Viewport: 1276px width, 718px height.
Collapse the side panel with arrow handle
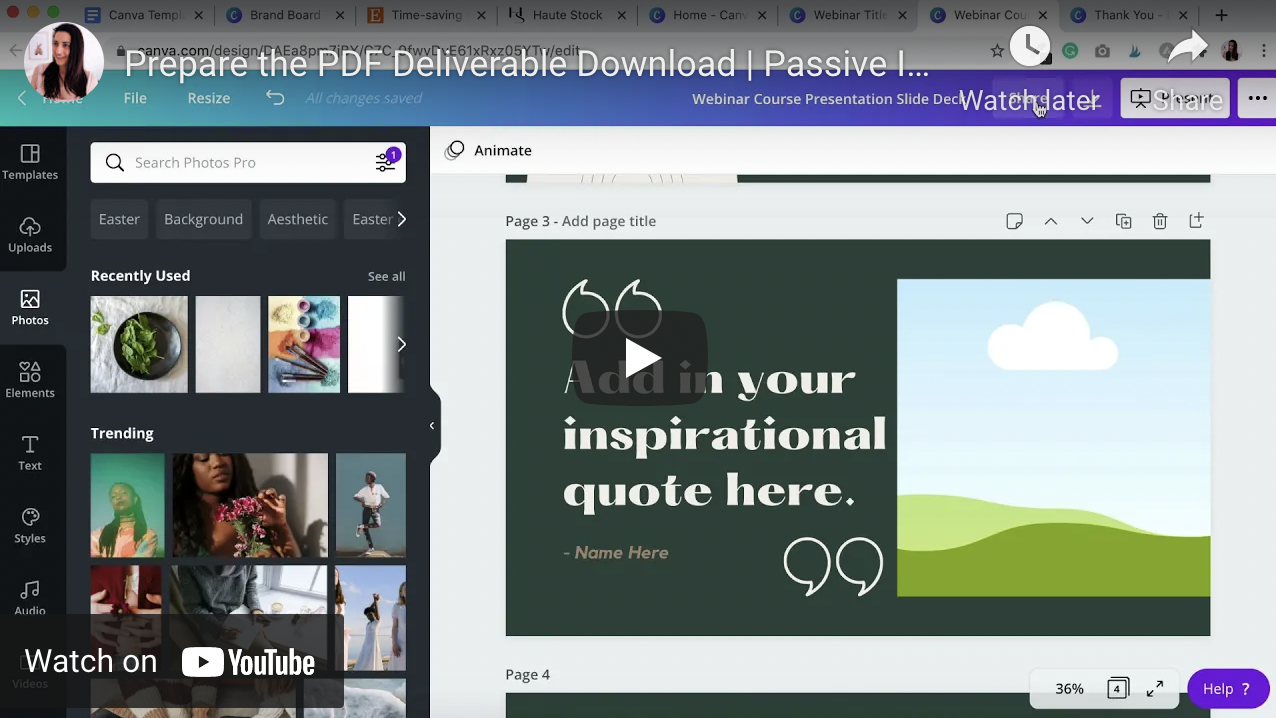432,426
